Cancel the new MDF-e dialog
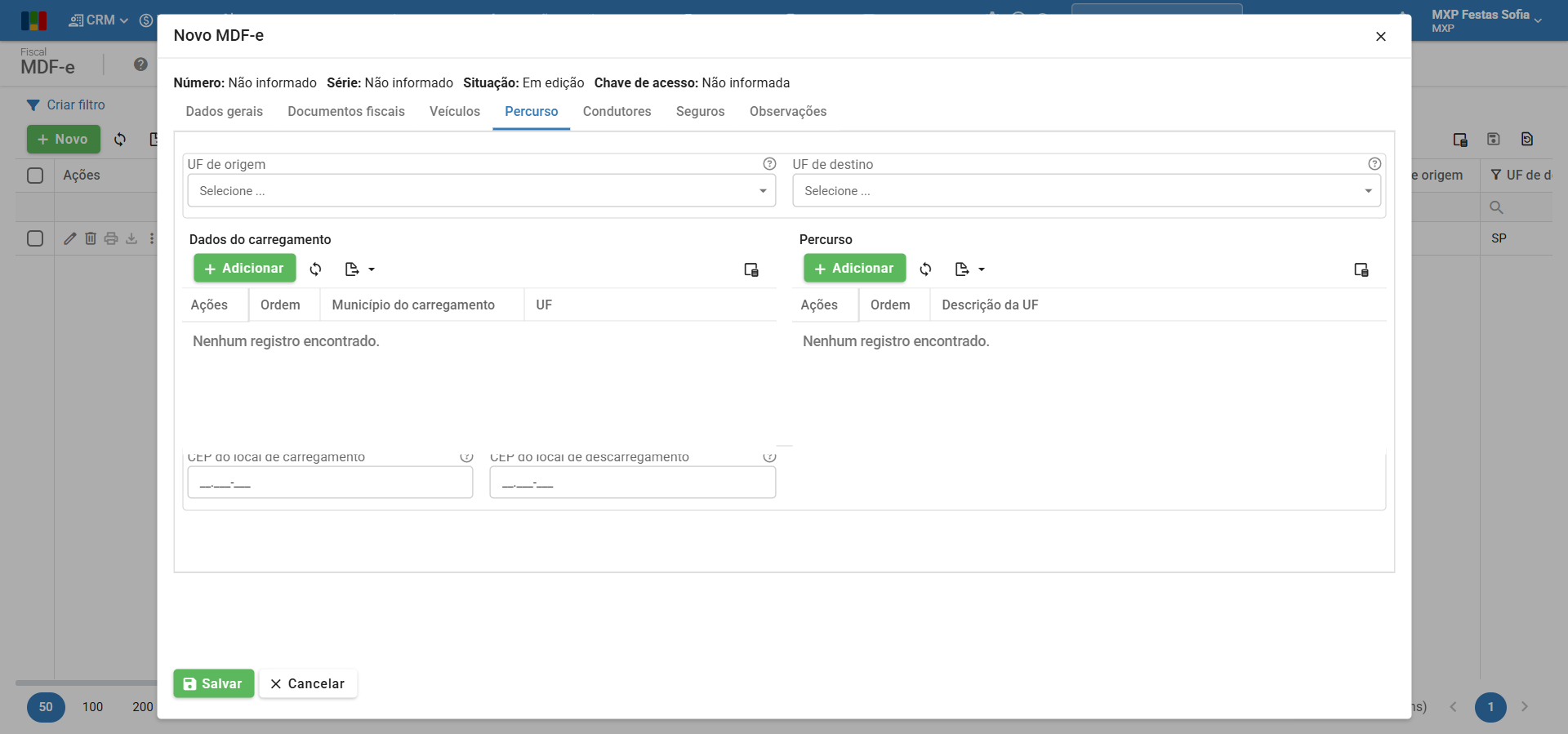 [x=308, y=684]
